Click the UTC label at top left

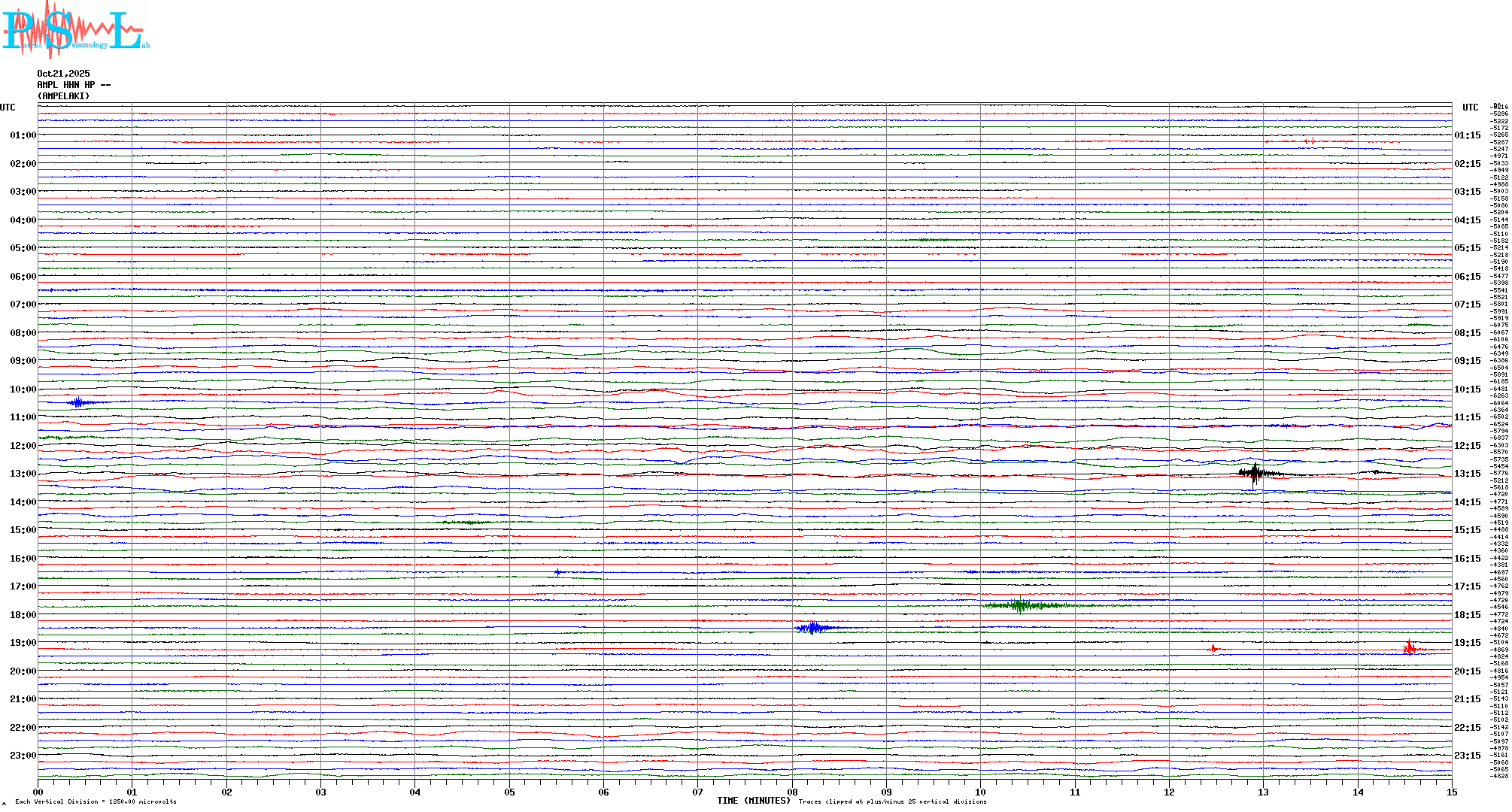(8, 108)
